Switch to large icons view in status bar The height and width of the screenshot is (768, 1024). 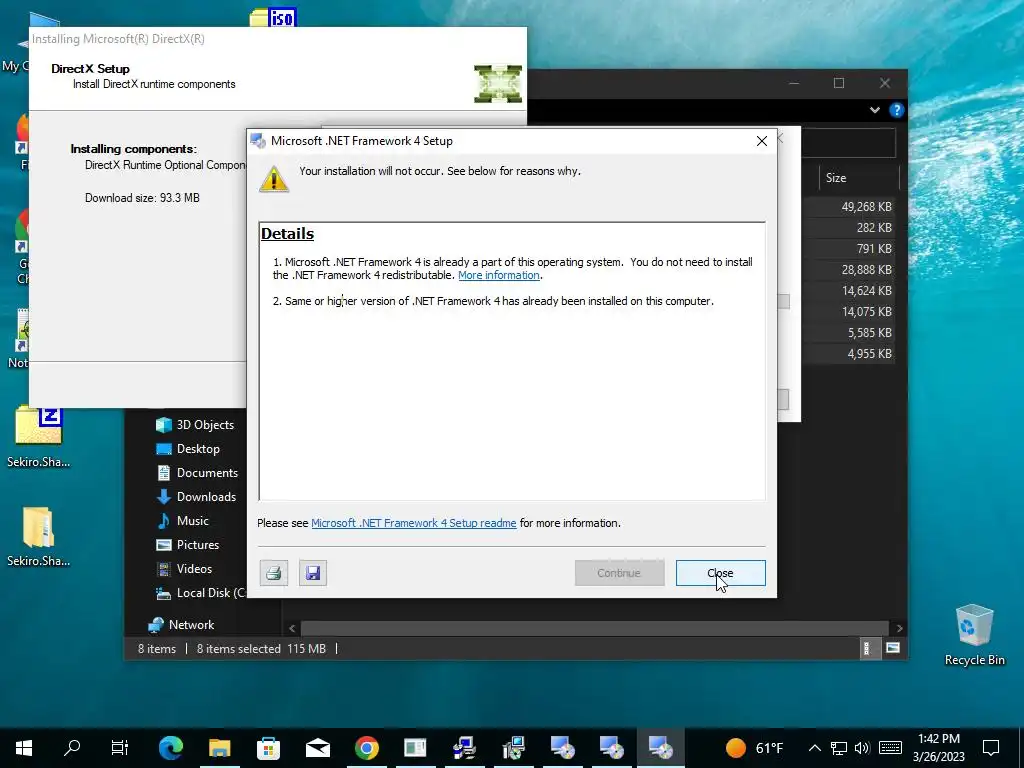(893, 648)
